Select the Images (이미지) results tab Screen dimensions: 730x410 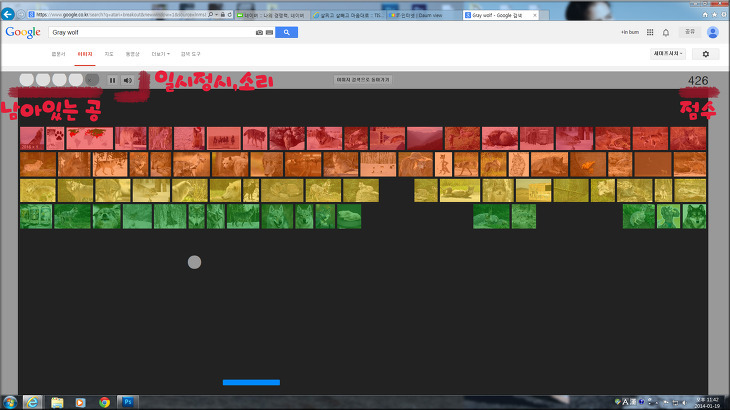click(x=85, y=54)
